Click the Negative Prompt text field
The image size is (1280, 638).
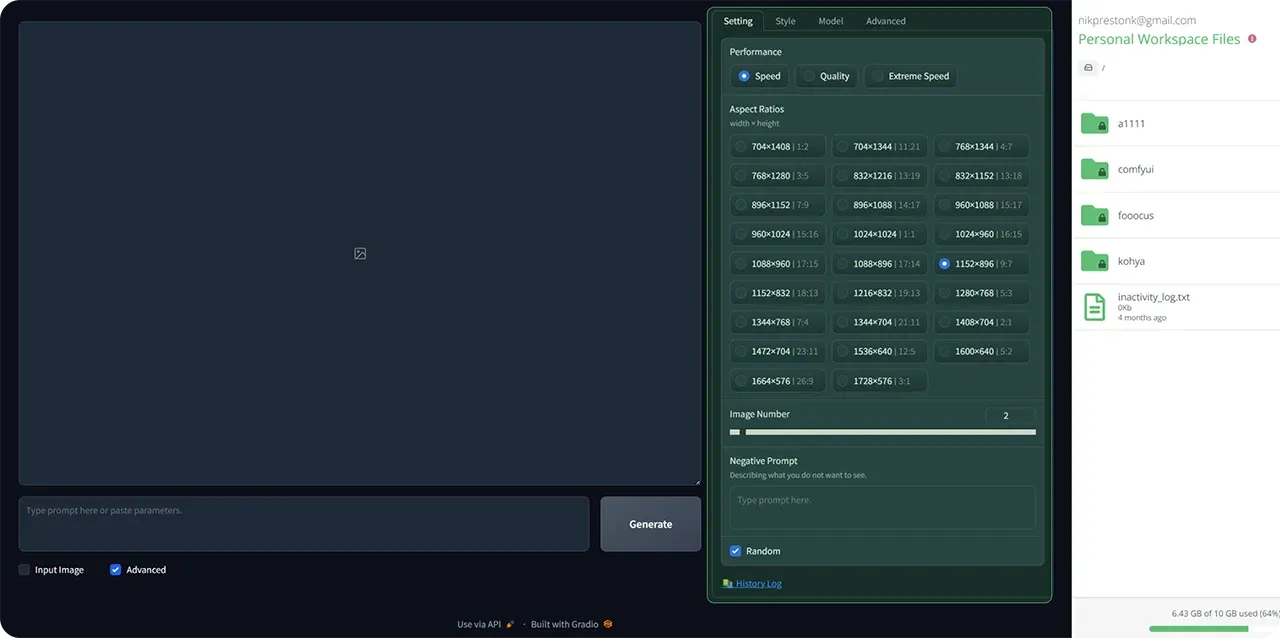(882, 507)
